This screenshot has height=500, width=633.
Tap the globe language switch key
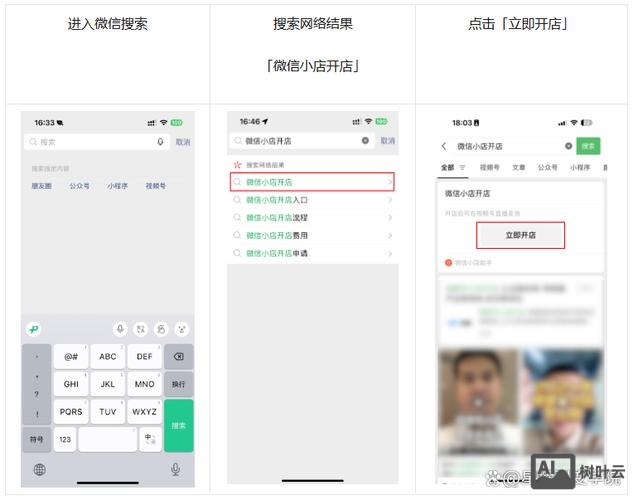[40, 469]
